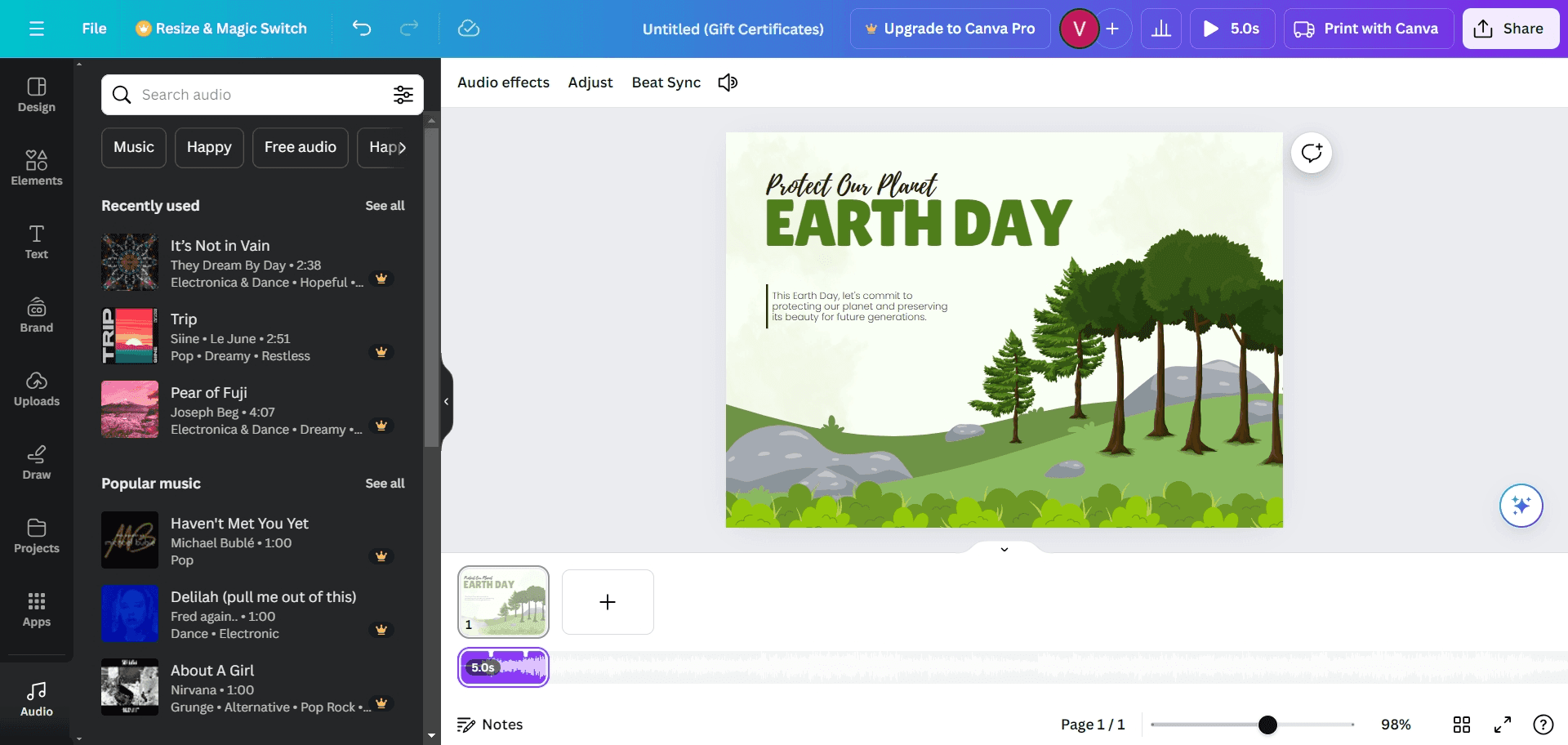This screenshot has width=1568, height=745.
Task: Open the Elements panel in sidebar
Action: [x=36, y=167]
